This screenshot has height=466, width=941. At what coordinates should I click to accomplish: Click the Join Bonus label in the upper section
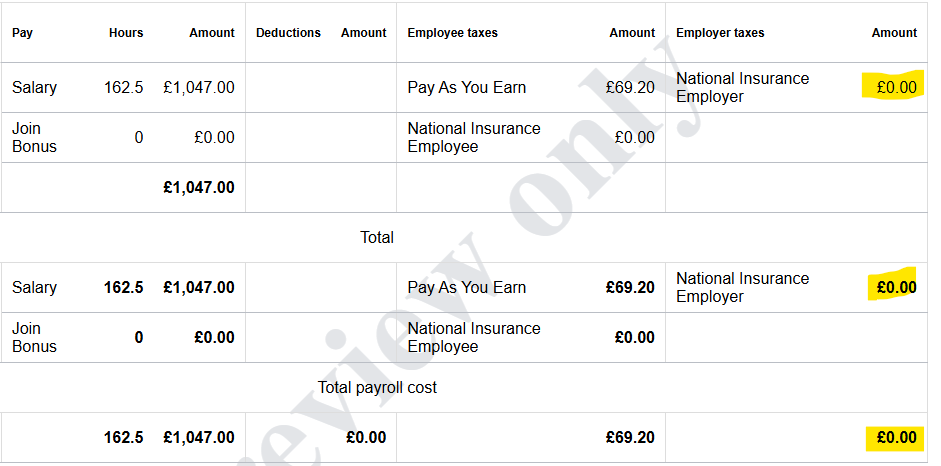pos(34,138)
